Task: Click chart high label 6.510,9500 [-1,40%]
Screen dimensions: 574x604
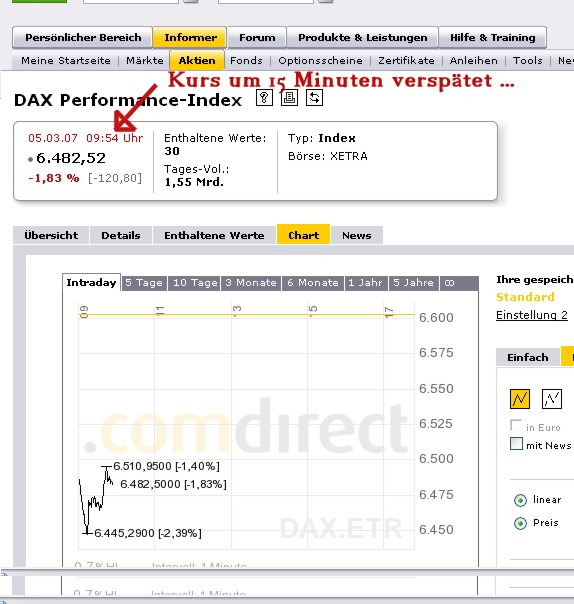Action: click(x=166, y=466)
